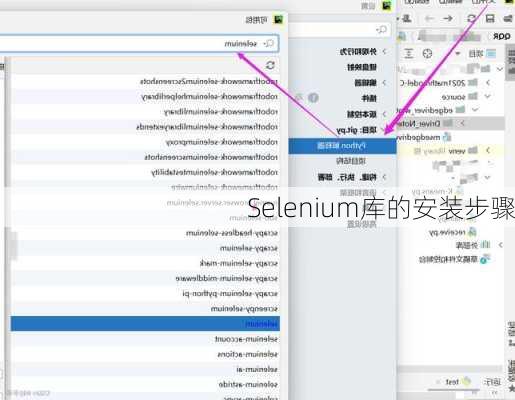Select msedgedriver file in project tree
515x400 pixels.
point(424,137)
